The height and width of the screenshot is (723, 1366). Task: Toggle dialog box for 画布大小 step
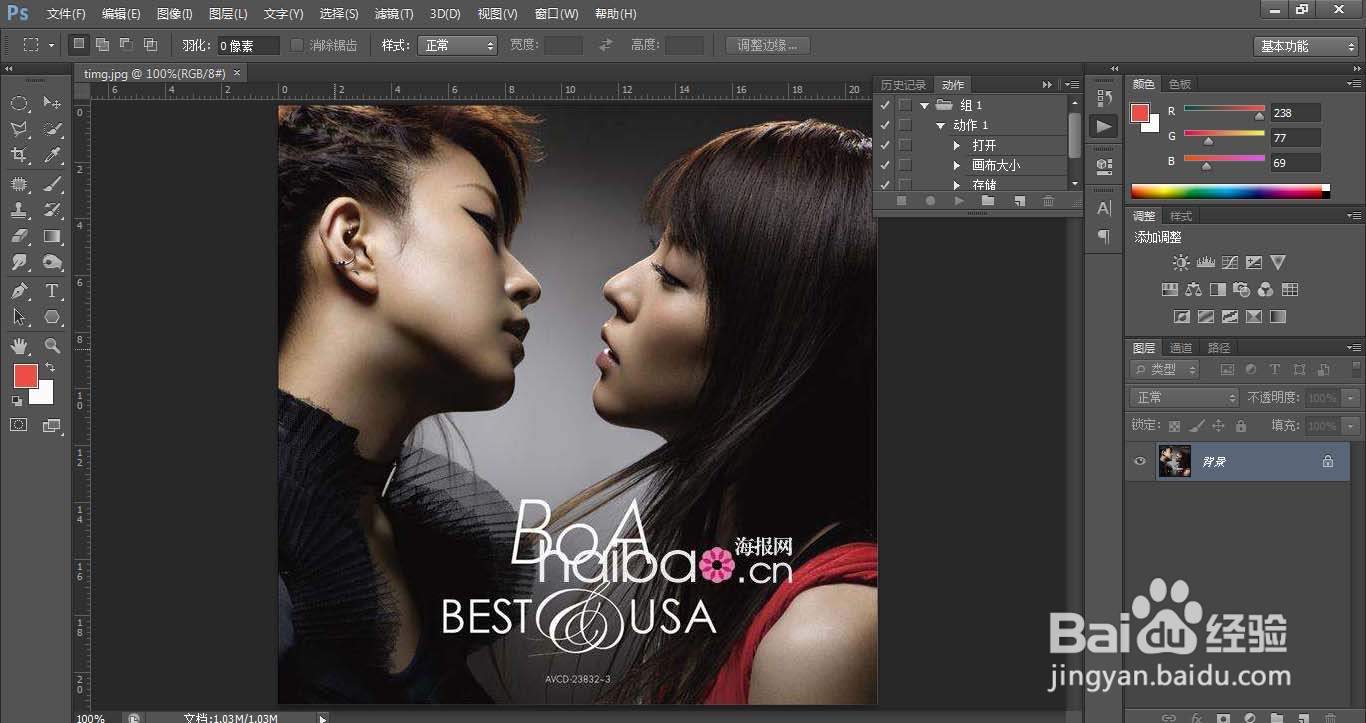click(x=905, y=165)
